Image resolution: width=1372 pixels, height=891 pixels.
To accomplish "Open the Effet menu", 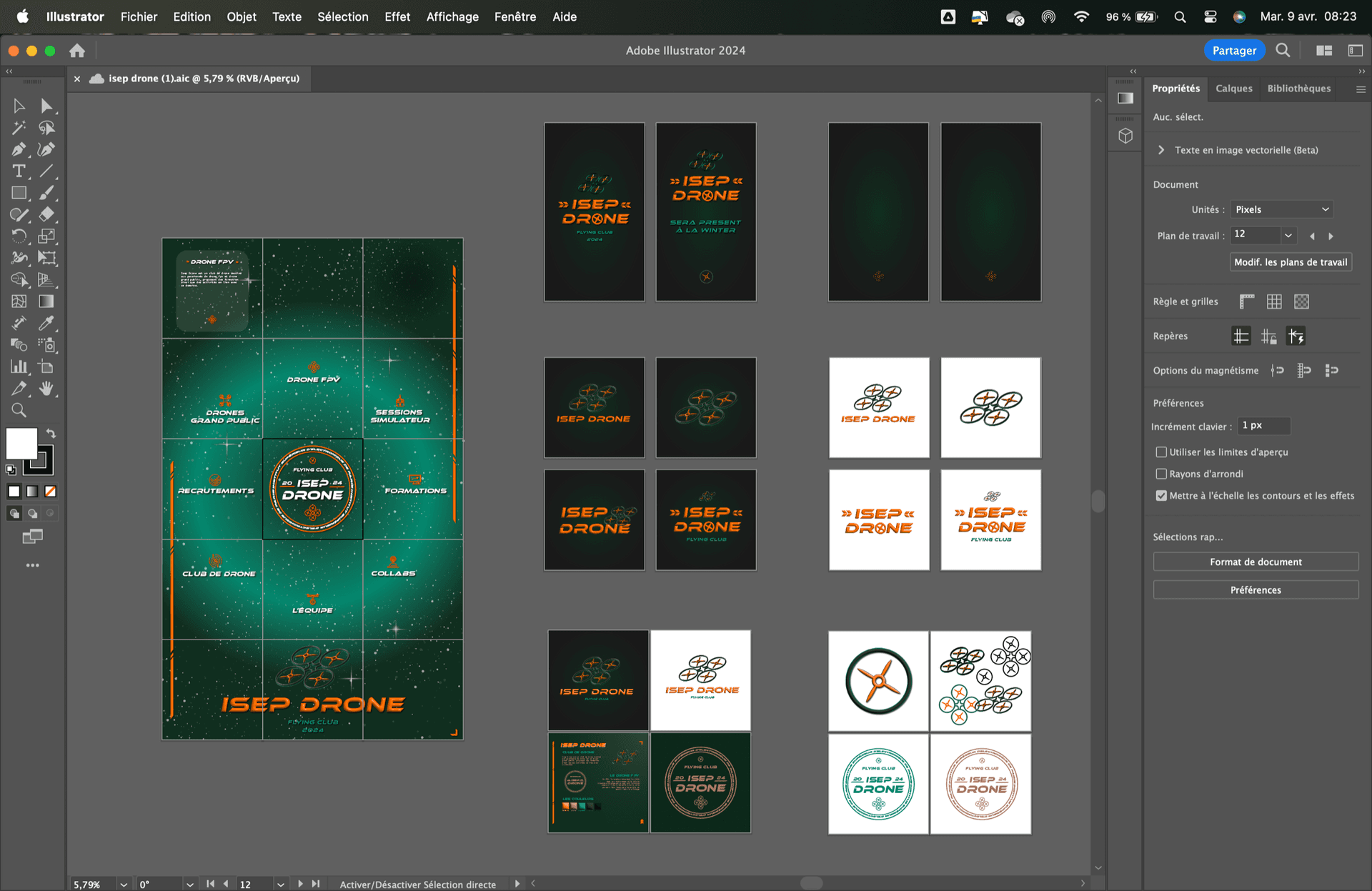I will [x=397, y=16].
